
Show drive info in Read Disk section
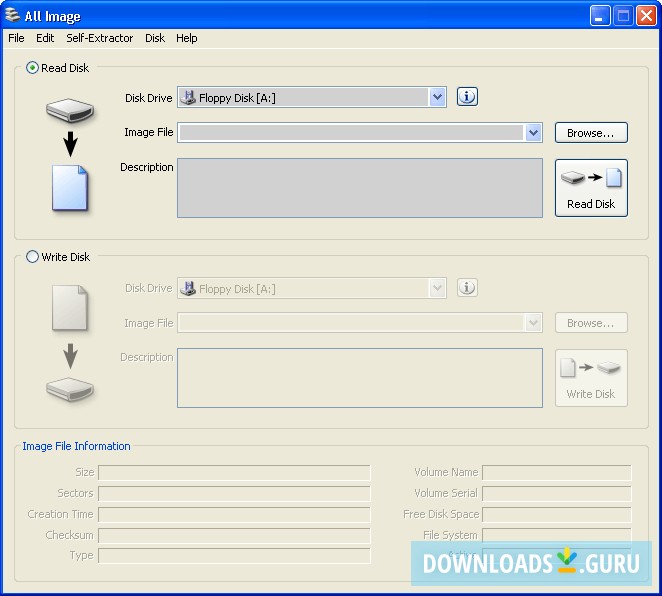point(467,97)
